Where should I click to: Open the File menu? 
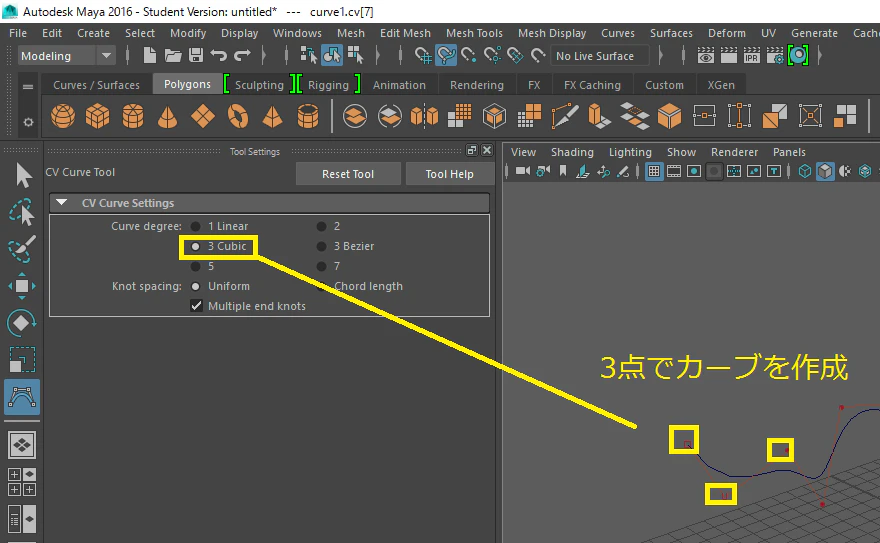[18, 33]
